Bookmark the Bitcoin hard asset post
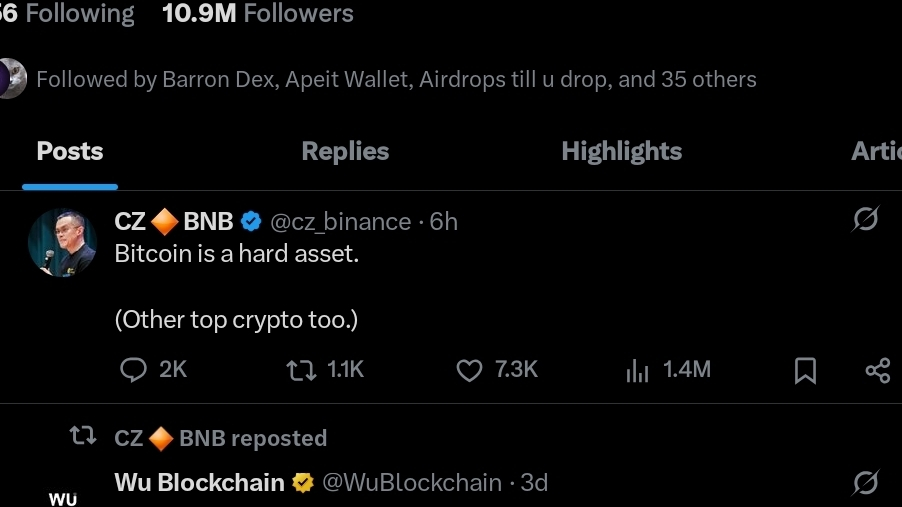 pyautogui.click(x=805, y=370)
